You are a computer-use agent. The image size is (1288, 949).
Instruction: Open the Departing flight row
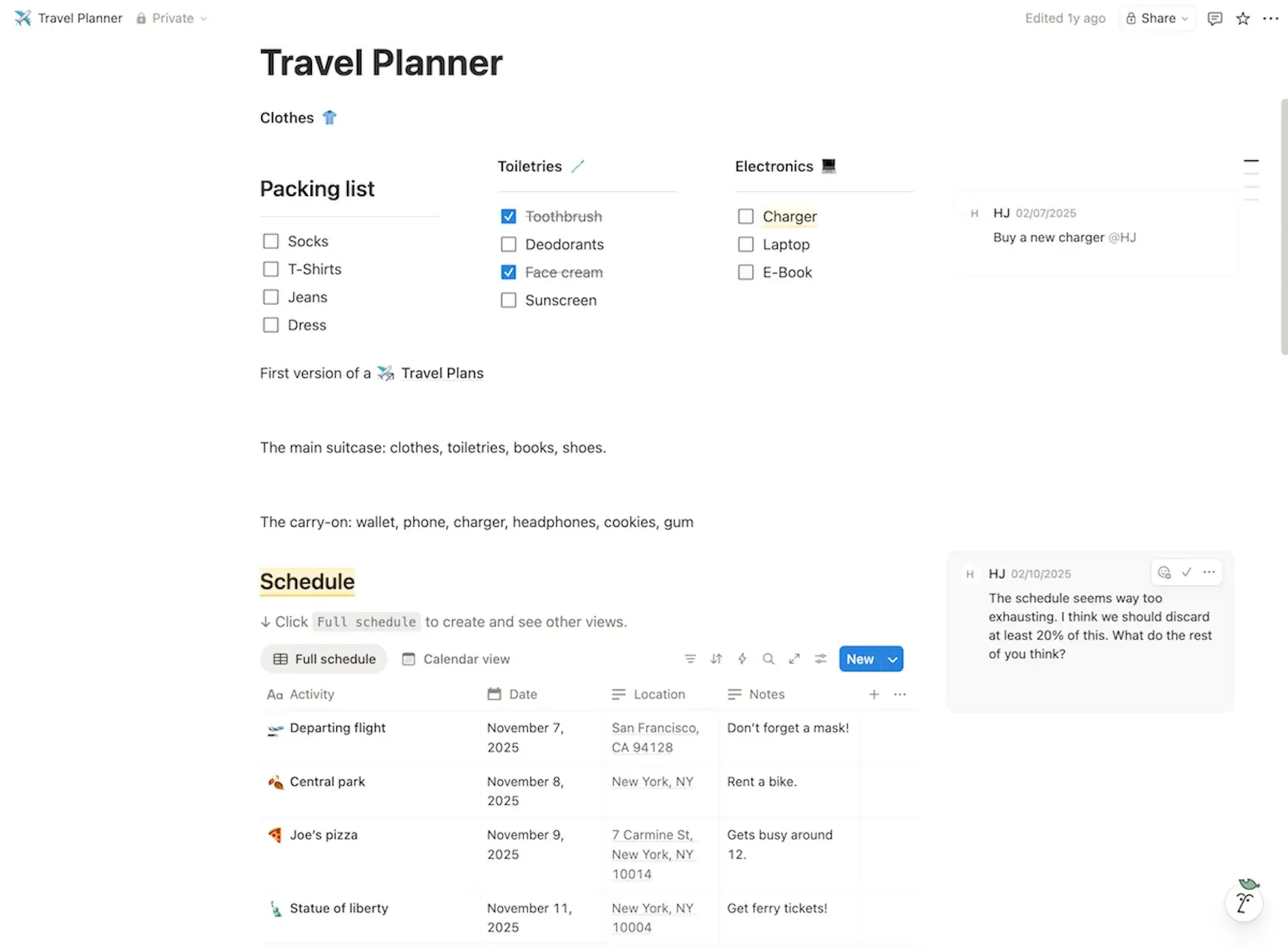(337, 728)
